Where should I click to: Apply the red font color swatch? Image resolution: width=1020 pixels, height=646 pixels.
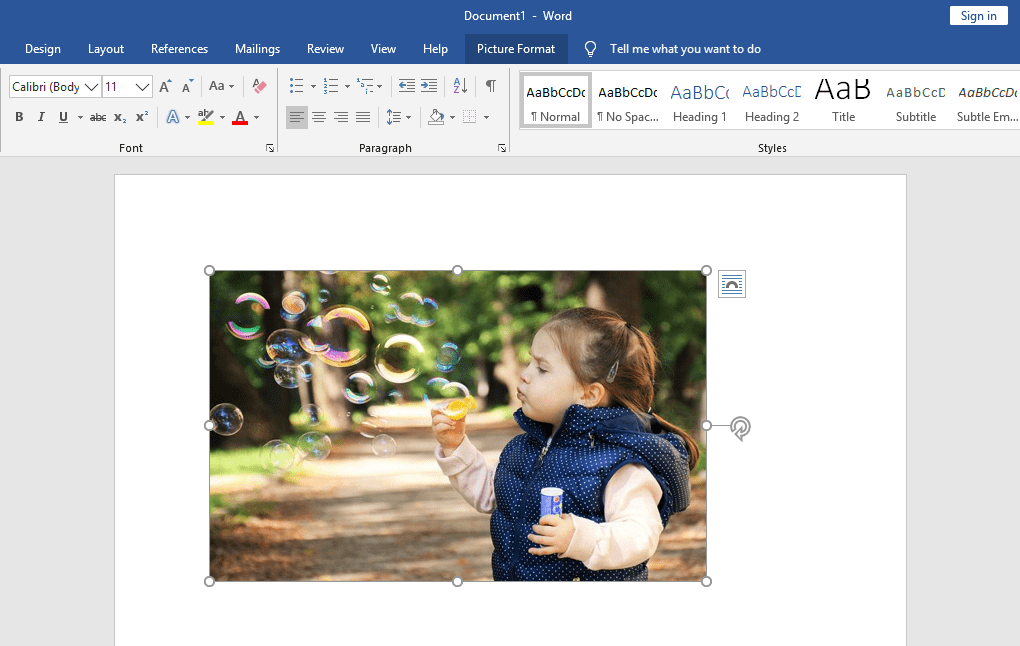(240, 117)
